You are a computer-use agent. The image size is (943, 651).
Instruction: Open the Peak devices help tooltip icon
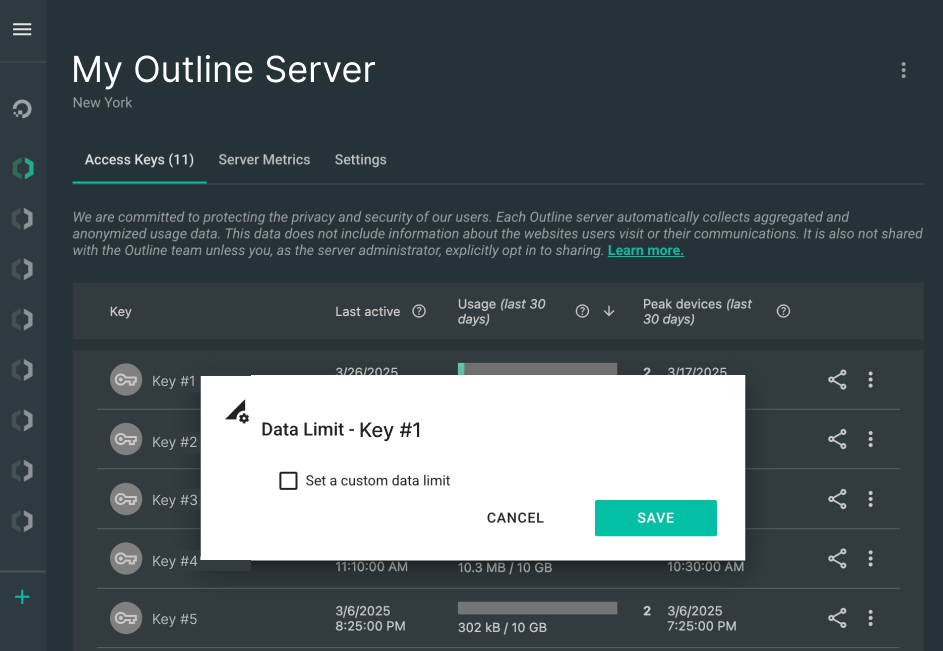pos(783,311)
